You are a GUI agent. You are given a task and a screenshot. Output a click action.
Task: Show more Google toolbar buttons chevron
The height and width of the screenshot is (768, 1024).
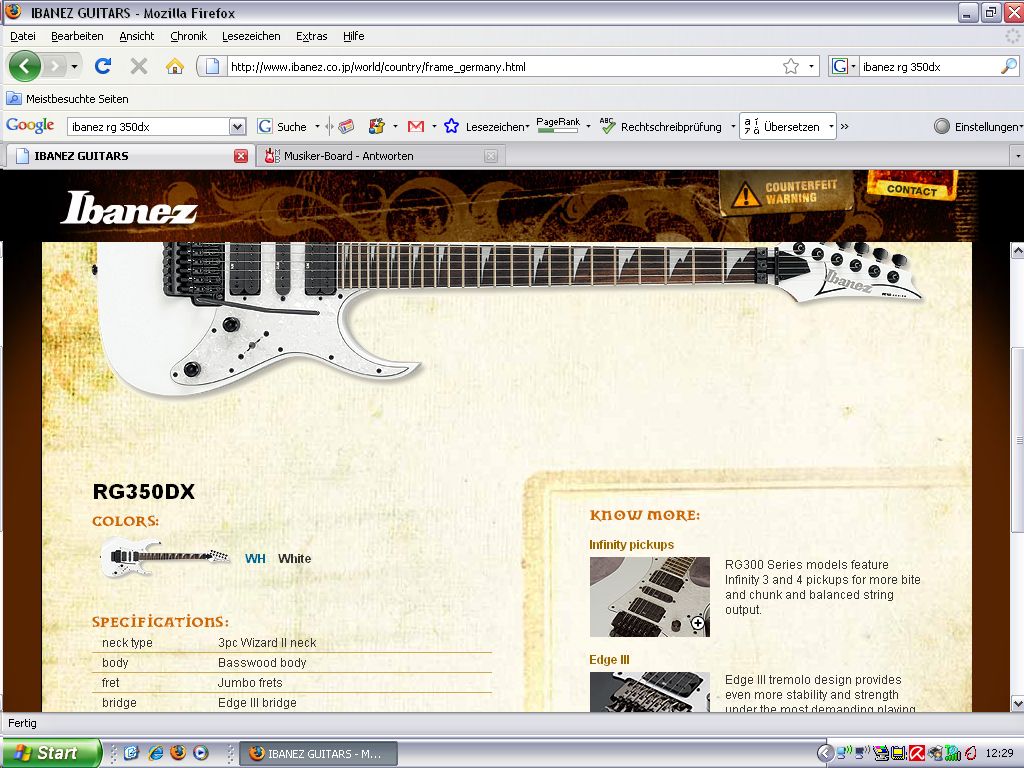[845, 127]
